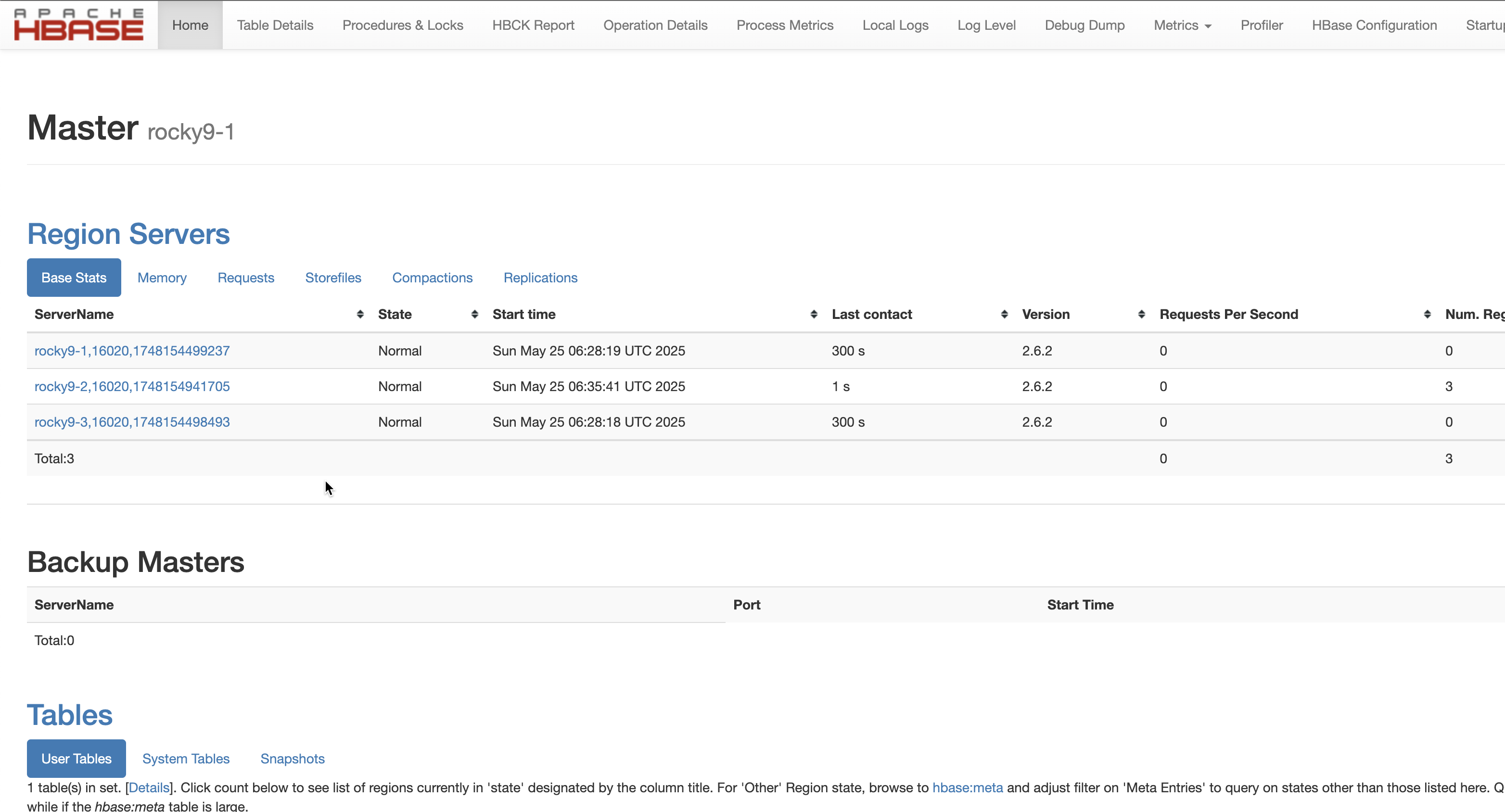
Task: Click the Details link in tables description
Action: click(x=148, y=787)
